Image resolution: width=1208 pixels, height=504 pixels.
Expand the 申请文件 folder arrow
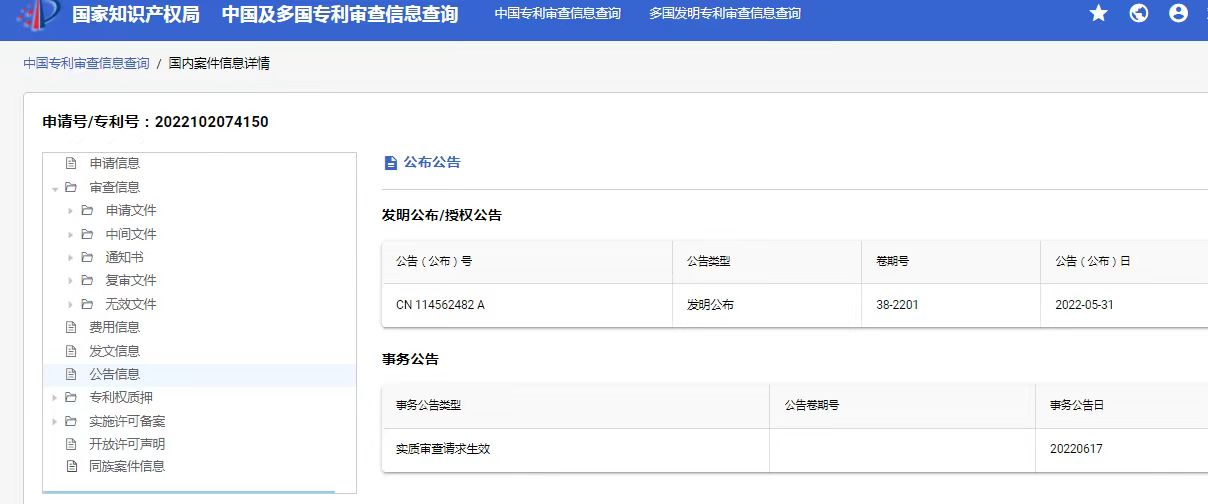pos(71,211)
